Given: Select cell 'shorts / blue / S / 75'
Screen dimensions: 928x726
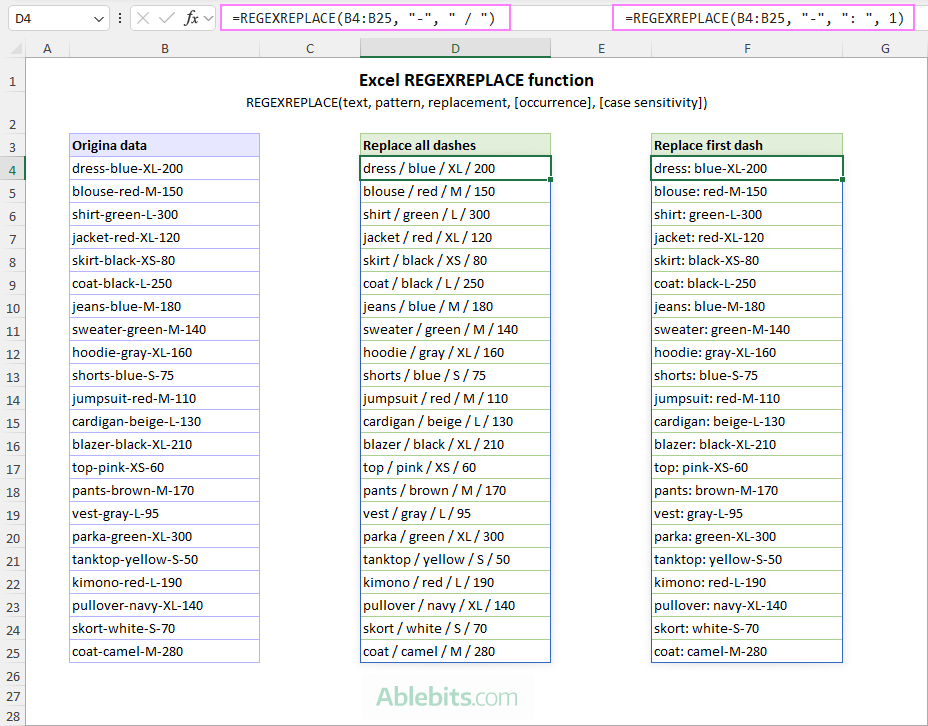Looking at the screenshot, I should [455, 375].
